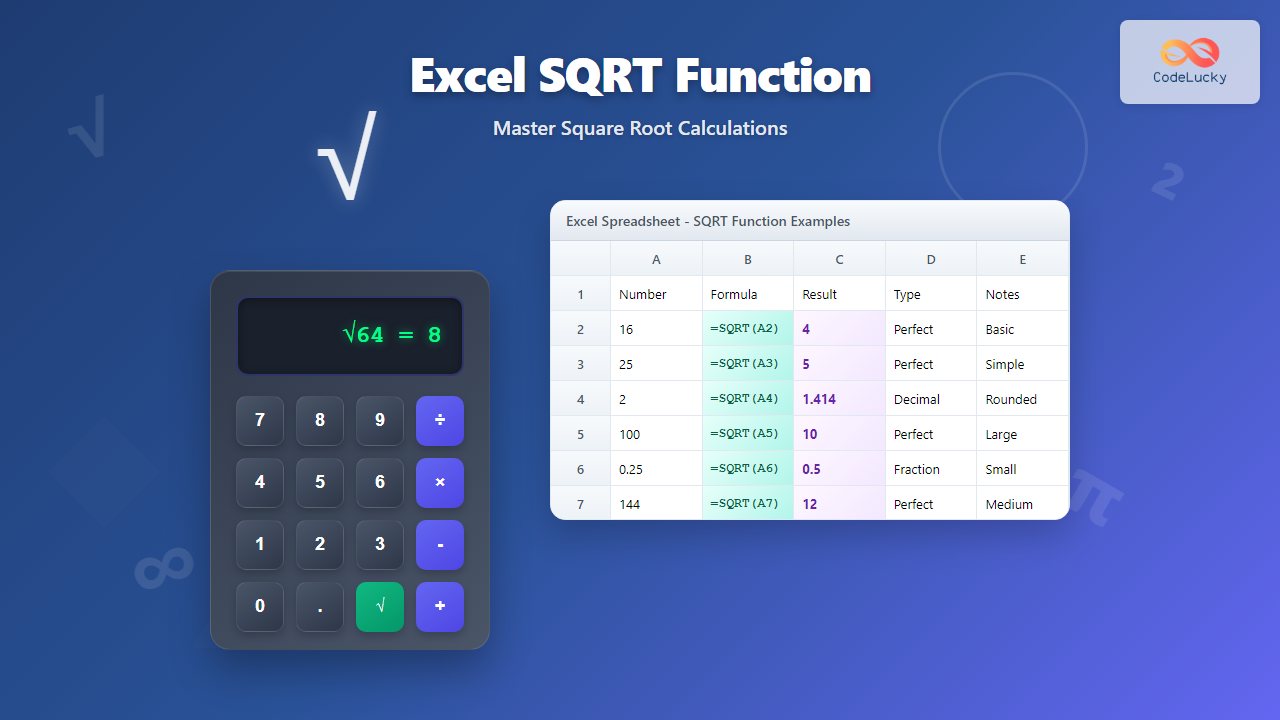Viewport: 1280px width, 720px height.
Task: Hit the 5 key on calculator
Action: tap(320, 482)
